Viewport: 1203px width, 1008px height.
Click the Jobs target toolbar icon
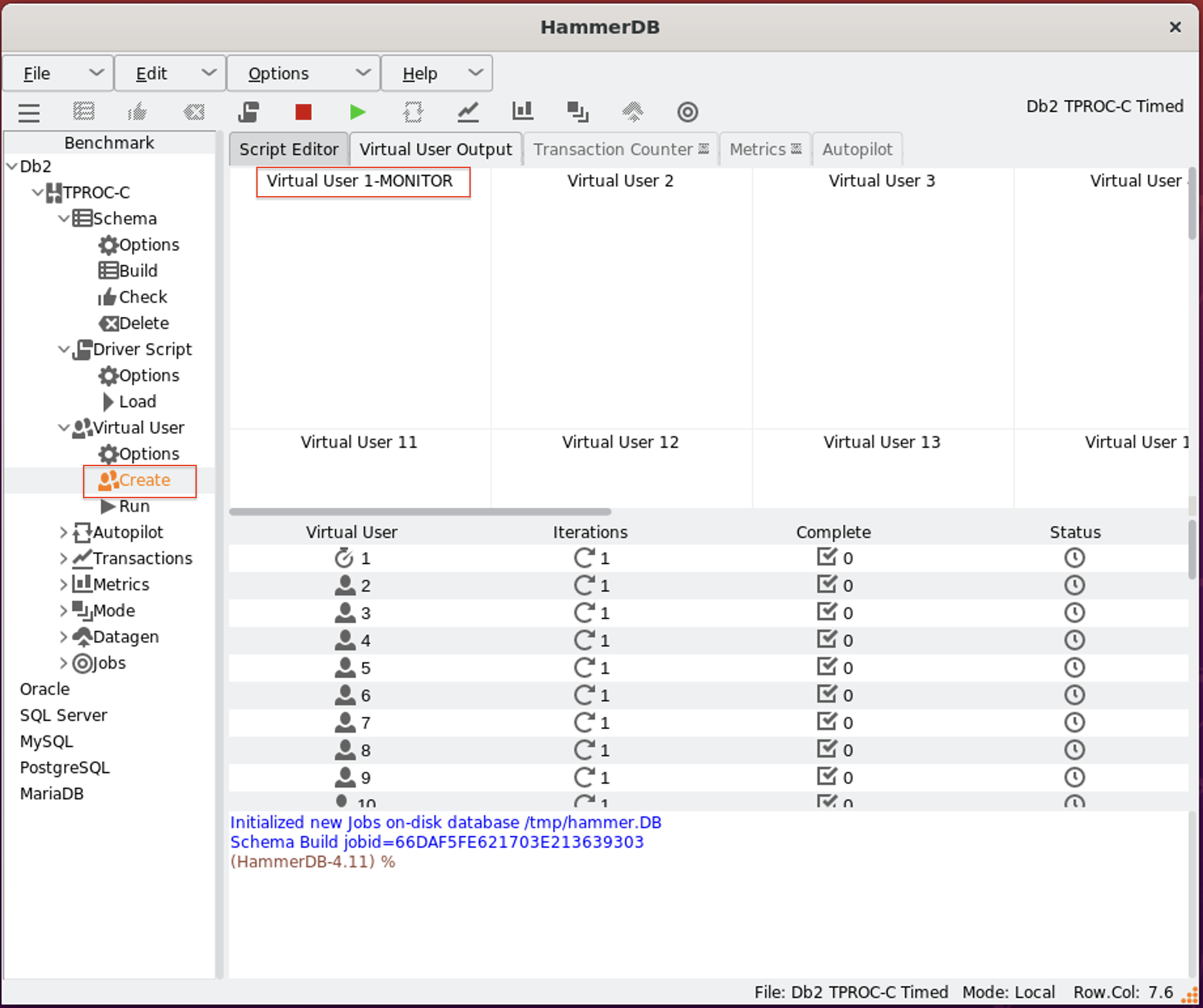687,112
